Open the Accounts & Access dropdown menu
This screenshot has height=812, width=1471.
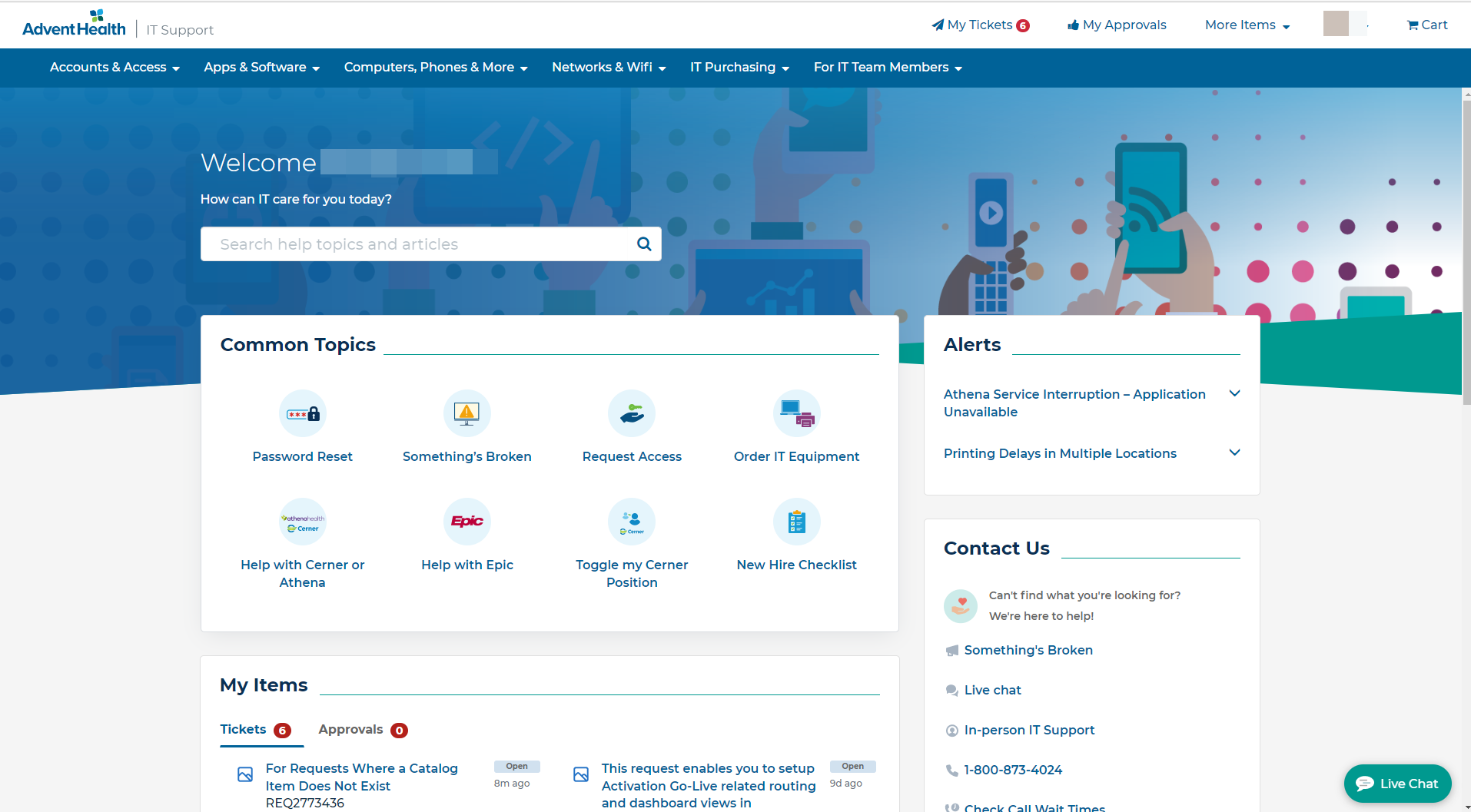click(x=115, y=68)
